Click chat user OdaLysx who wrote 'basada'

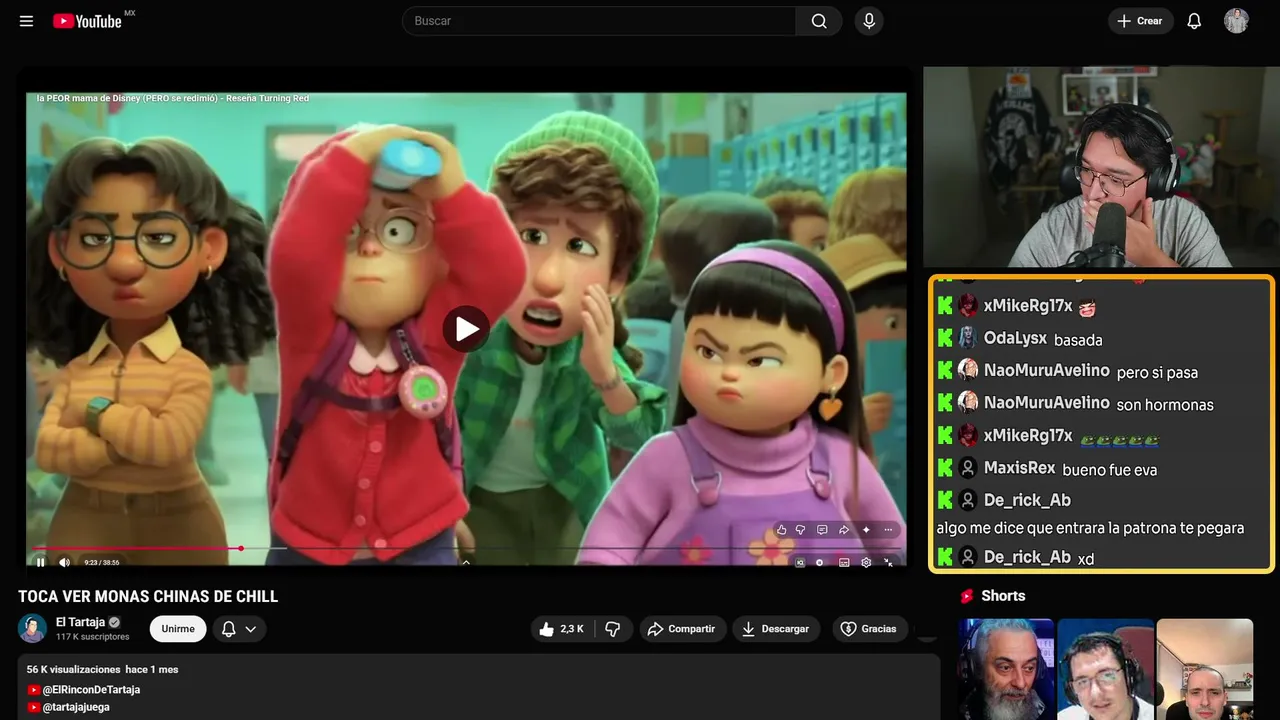pos(1015,338)
